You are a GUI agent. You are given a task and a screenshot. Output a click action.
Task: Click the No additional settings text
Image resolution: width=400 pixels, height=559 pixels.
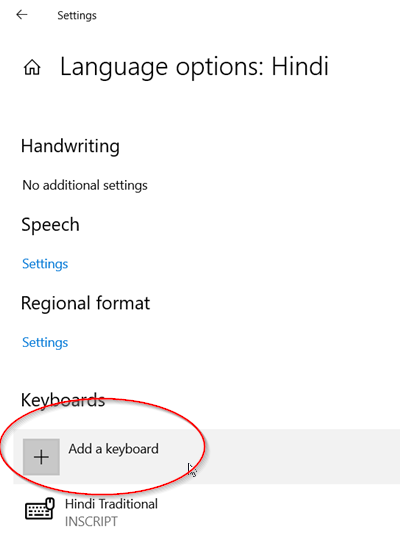click(x=85, y=185)
